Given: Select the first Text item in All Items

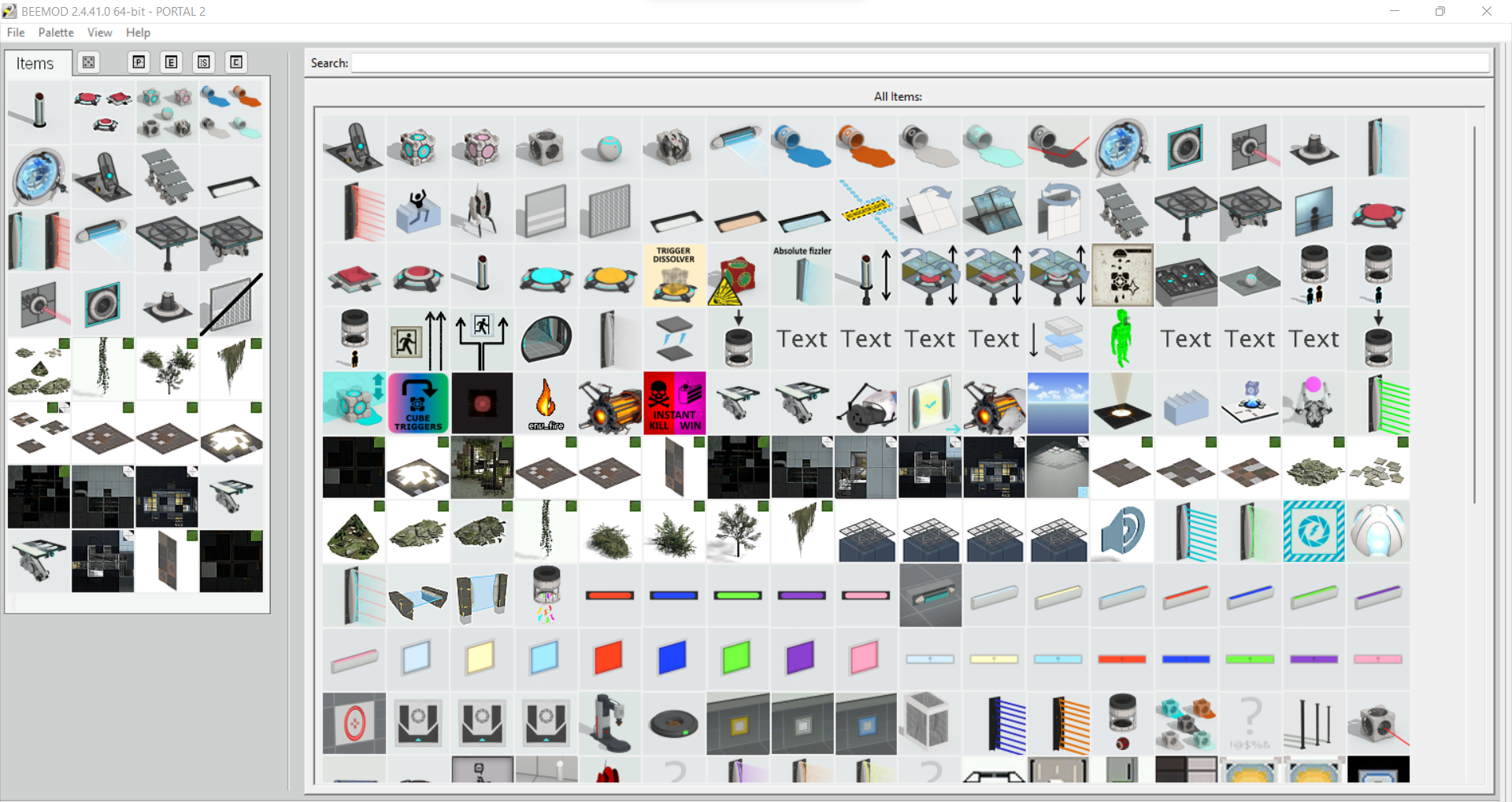Looking at the screenshot, I should point(802,338).
